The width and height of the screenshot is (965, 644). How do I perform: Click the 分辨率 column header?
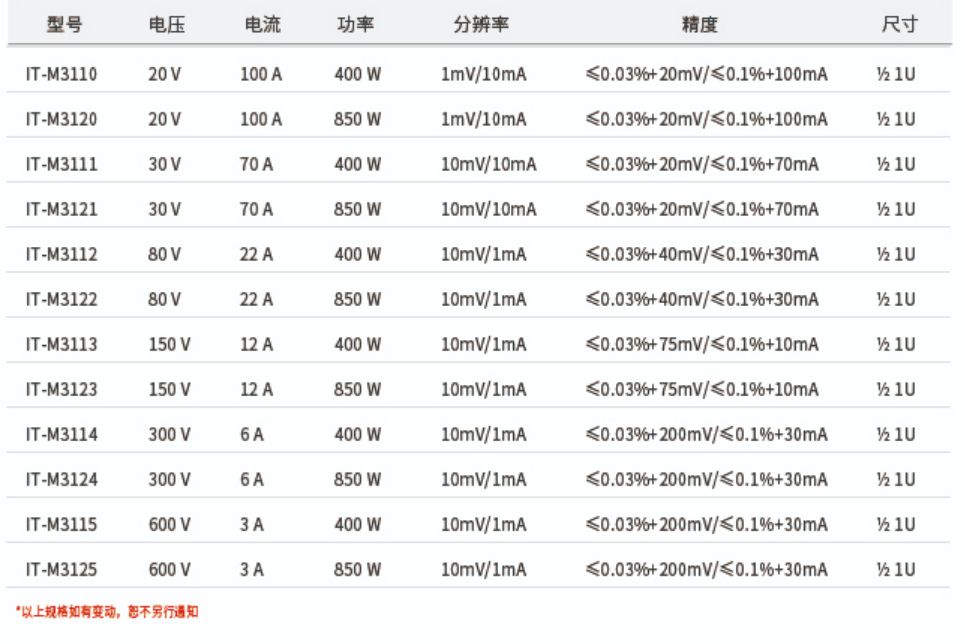[x=481, y=25]
